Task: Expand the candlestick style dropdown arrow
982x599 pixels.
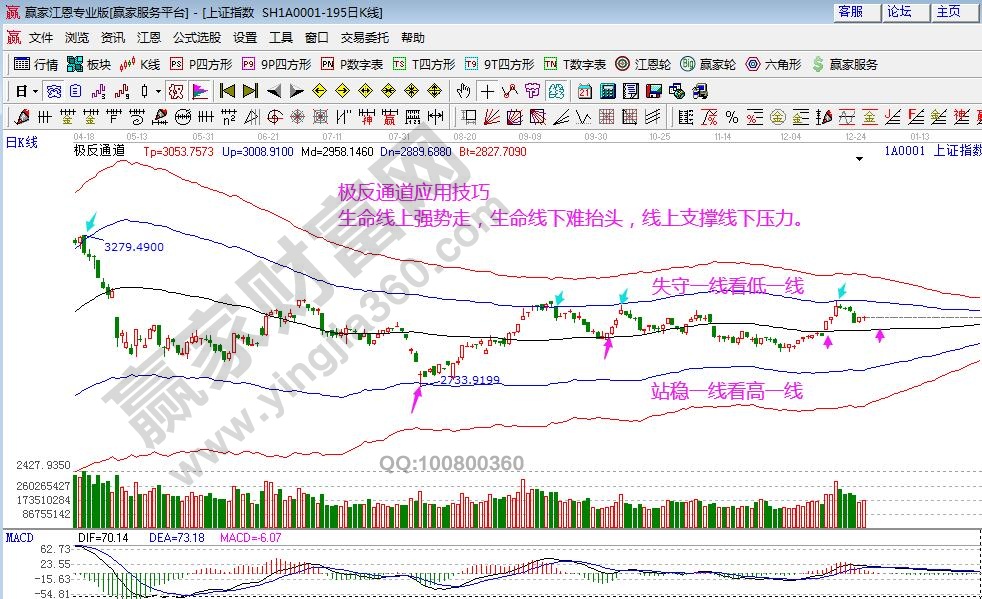Action: click(x=158, y=90)
